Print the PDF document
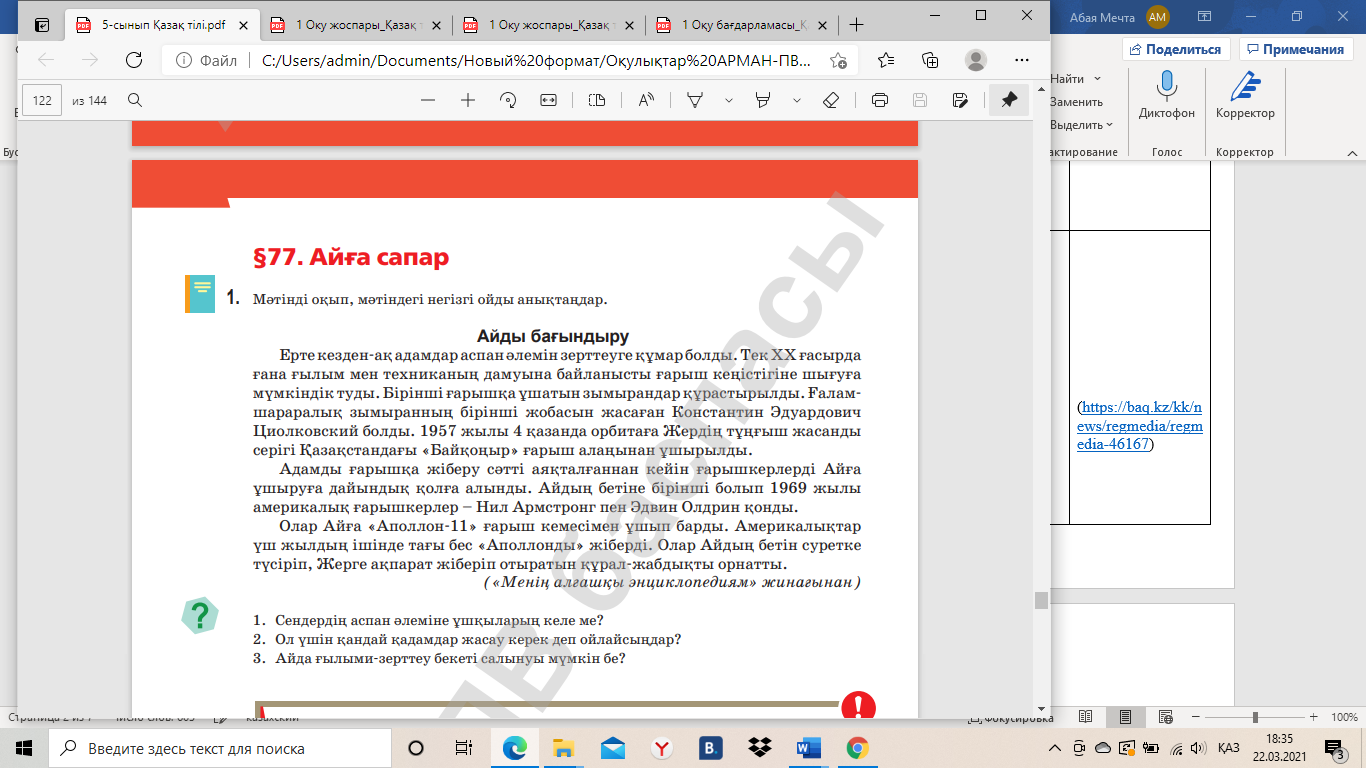 tap(880, 100)
